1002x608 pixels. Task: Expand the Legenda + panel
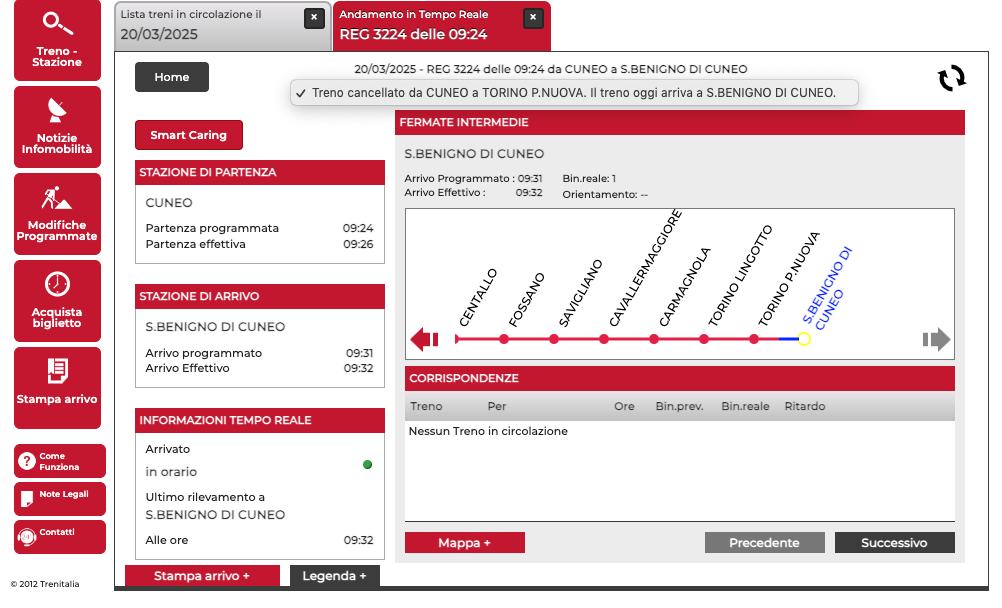point(334,576)
